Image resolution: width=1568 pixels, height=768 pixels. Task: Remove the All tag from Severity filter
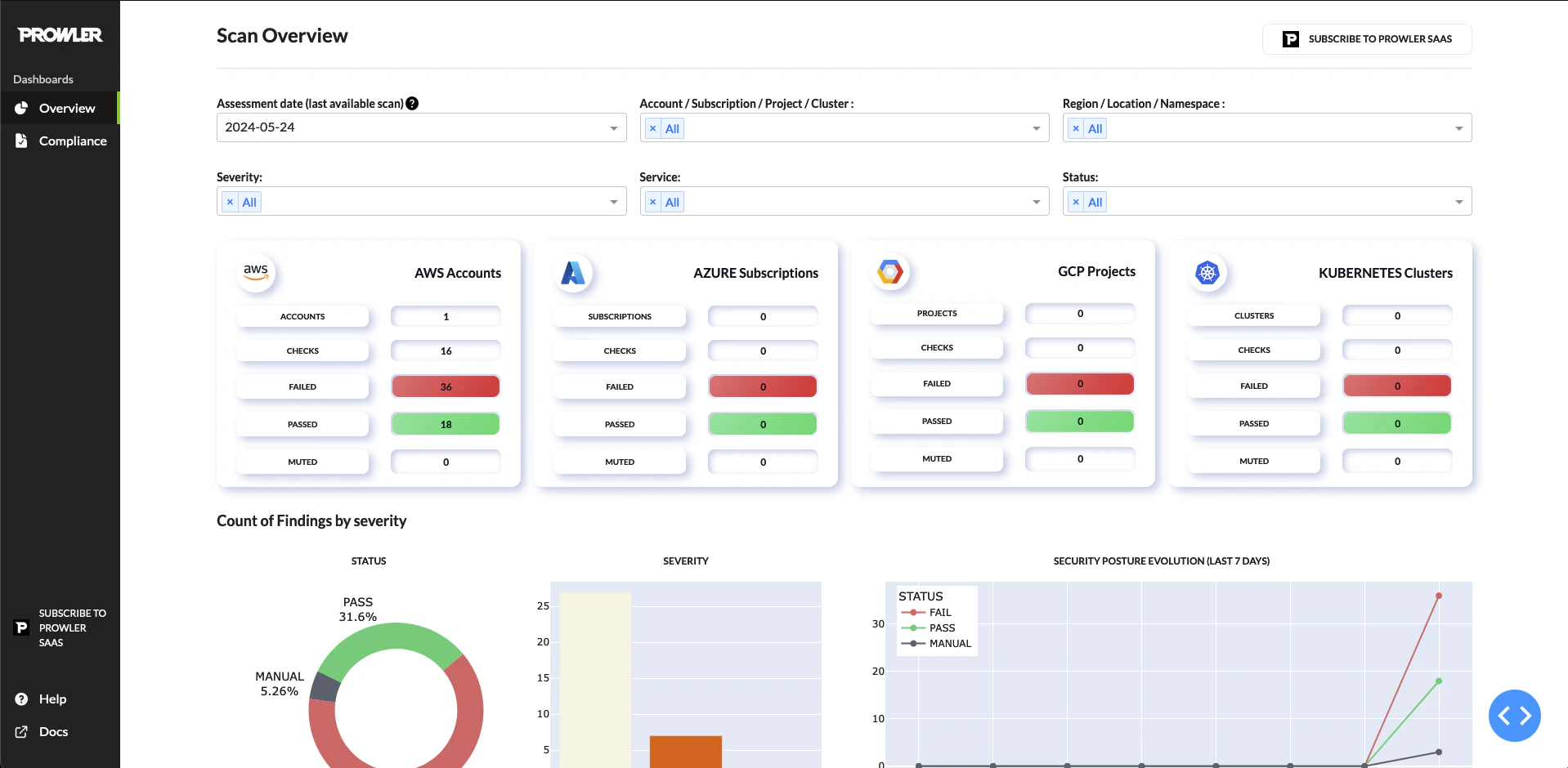(231, 202)
